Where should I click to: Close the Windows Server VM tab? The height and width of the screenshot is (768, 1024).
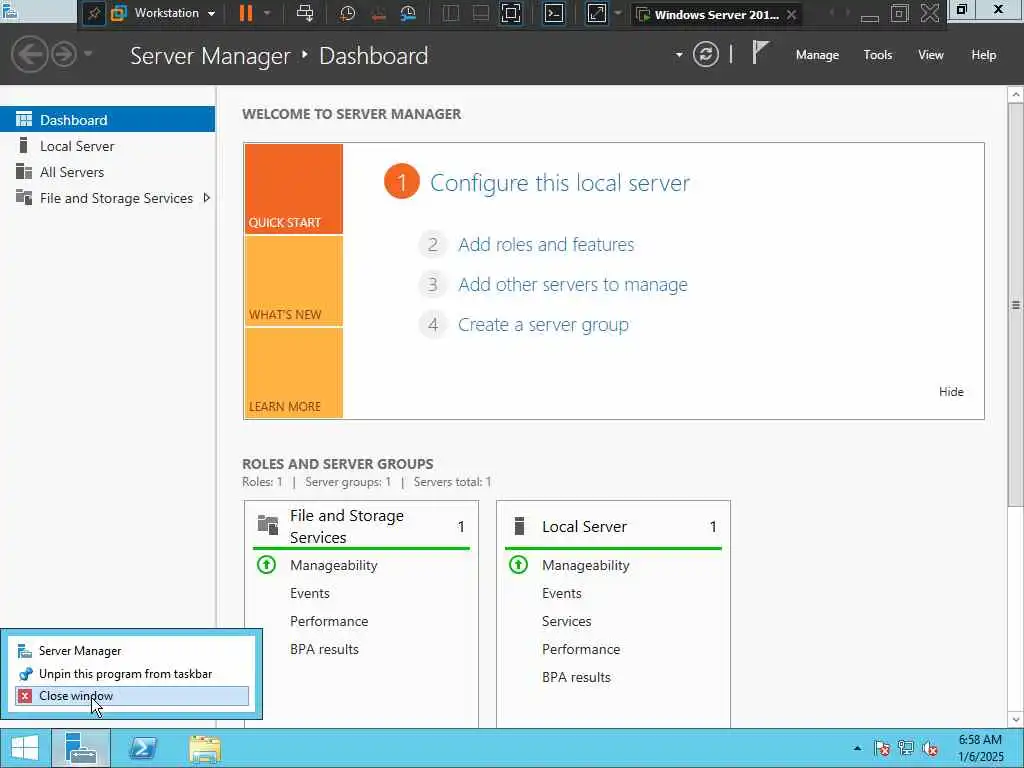[792, 14]
